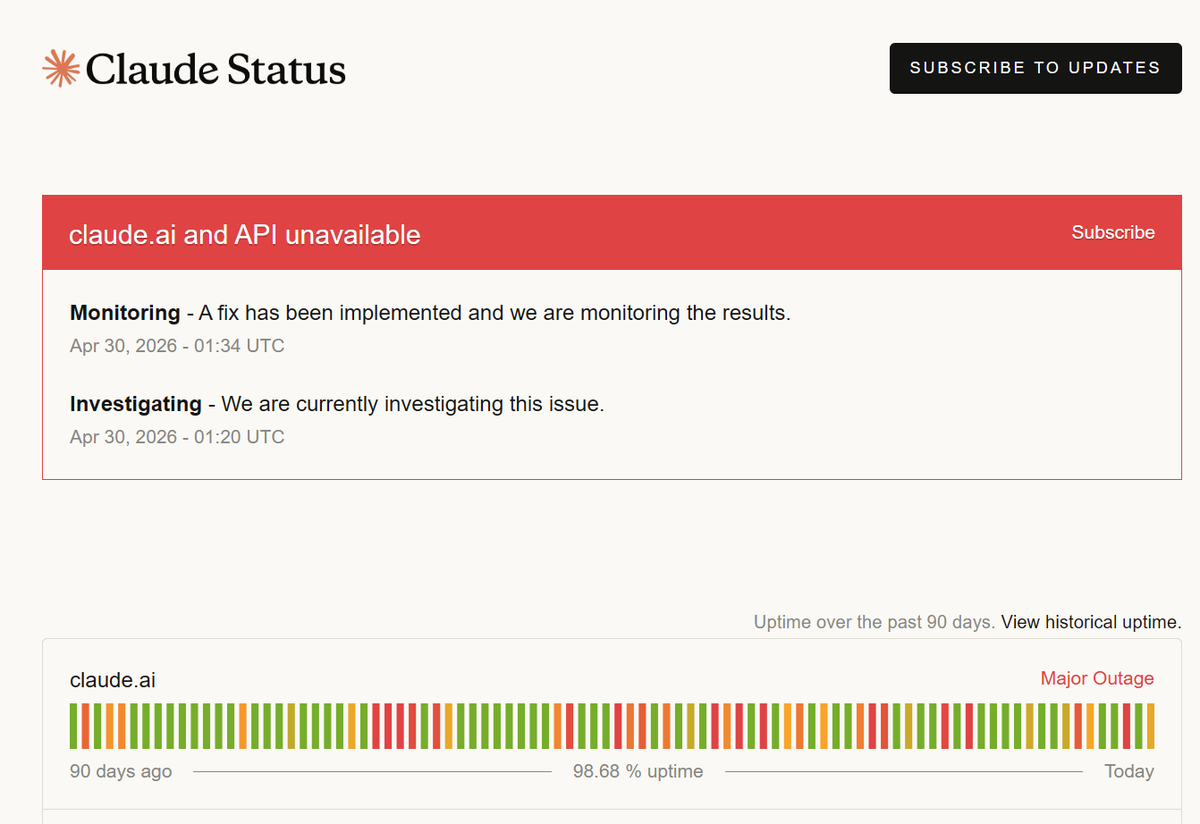Select the Monitoring update text
This screenshot has width=1200, height=824.
pyautogui.click(x=430, y=313)
